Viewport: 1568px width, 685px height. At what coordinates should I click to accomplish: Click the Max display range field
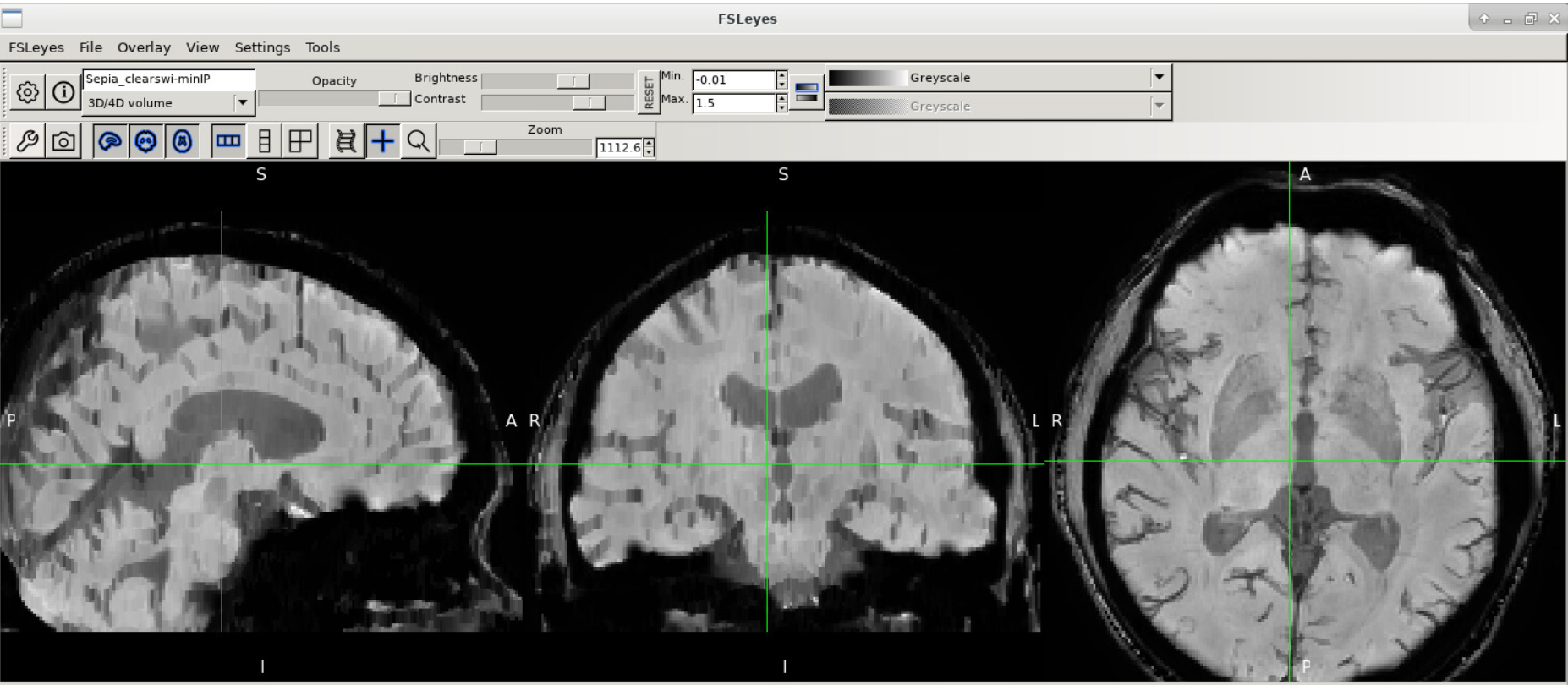click(733, 102)
